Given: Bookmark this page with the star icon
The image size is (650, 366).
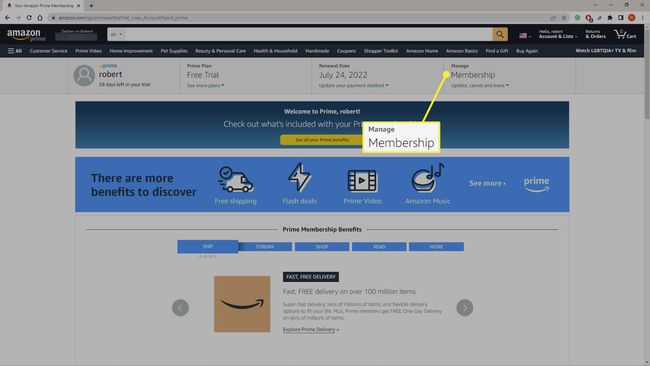Looking at the screenshot, I should (x=564, y=17).
